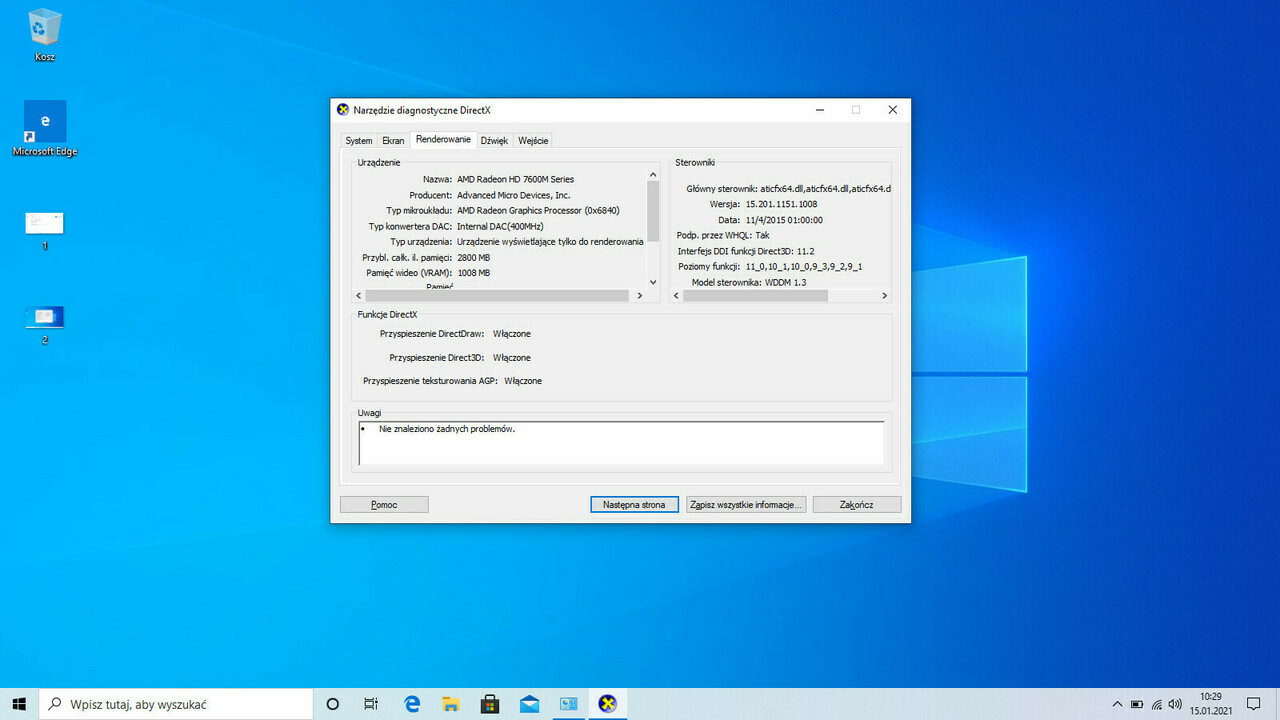Switch to the System tab
The height and width of the screenshot is (720, 1280).
pos(359,141)
